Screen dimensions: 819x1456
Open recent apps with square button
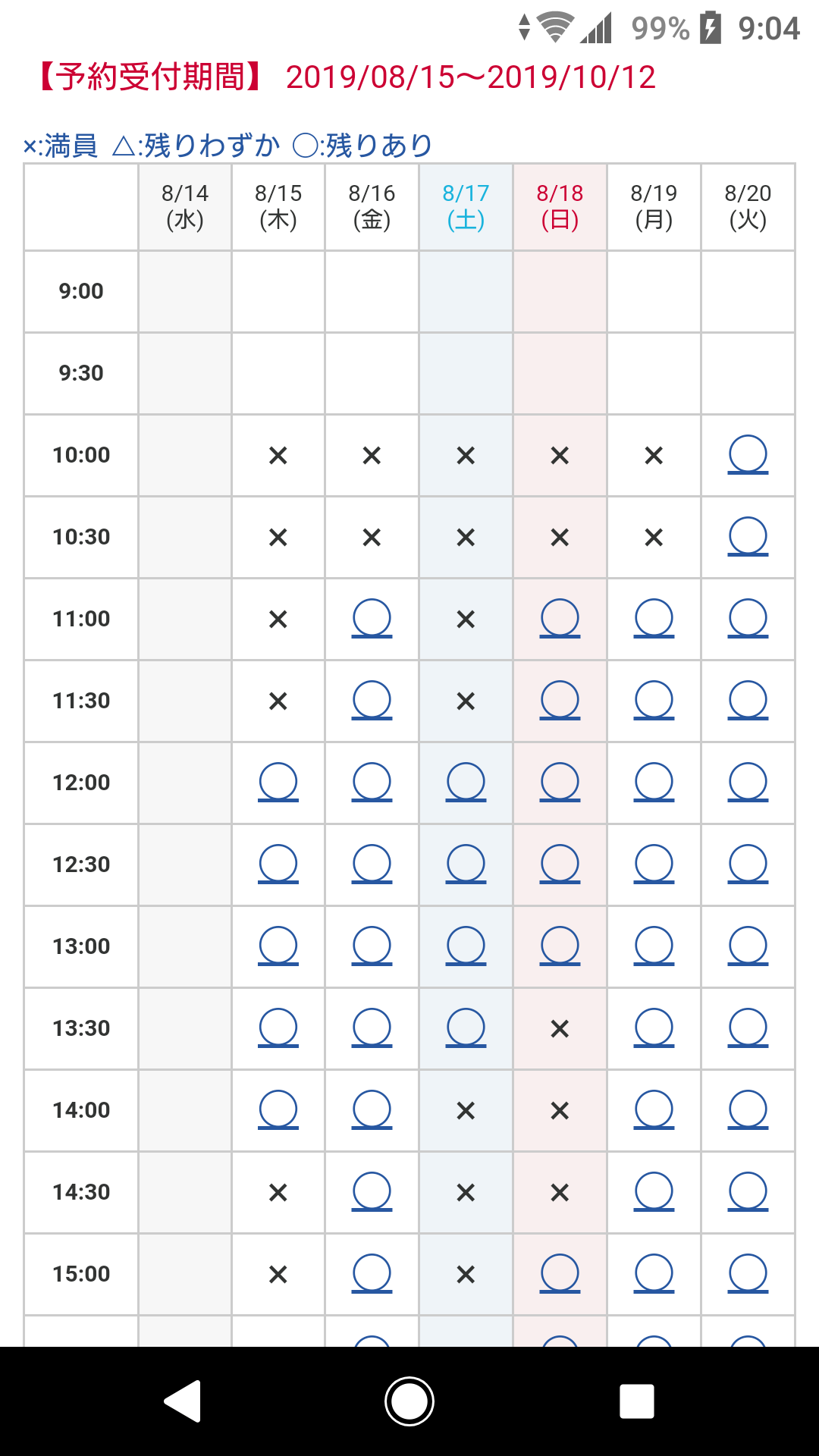pos(637,1401)
